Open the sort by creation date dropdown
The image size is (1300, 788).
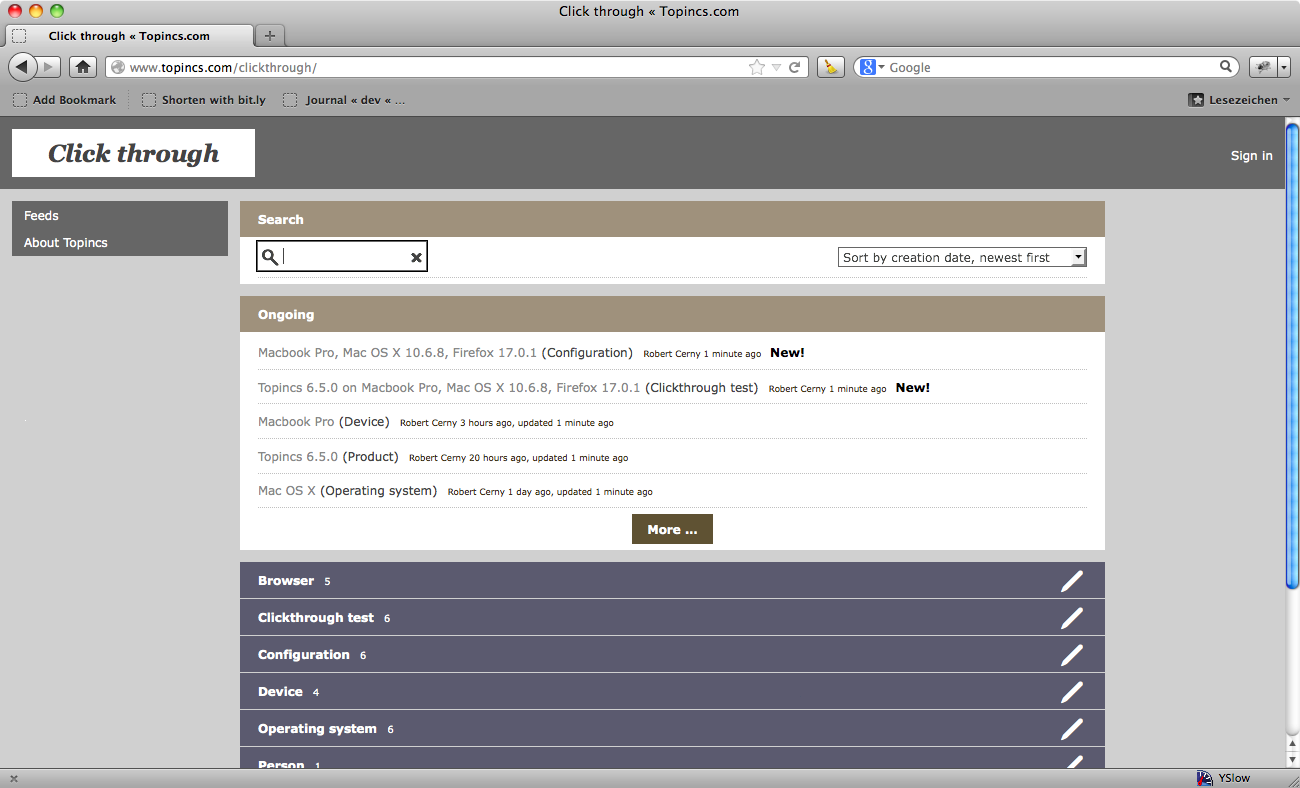pyautogui.click(x=961, y=257)
